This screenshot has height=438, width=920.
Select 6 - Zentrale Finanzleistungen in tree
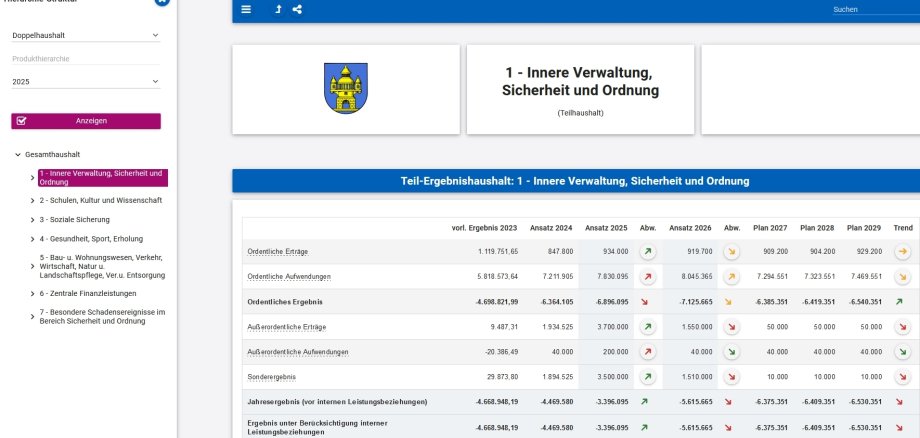(92, 294)
